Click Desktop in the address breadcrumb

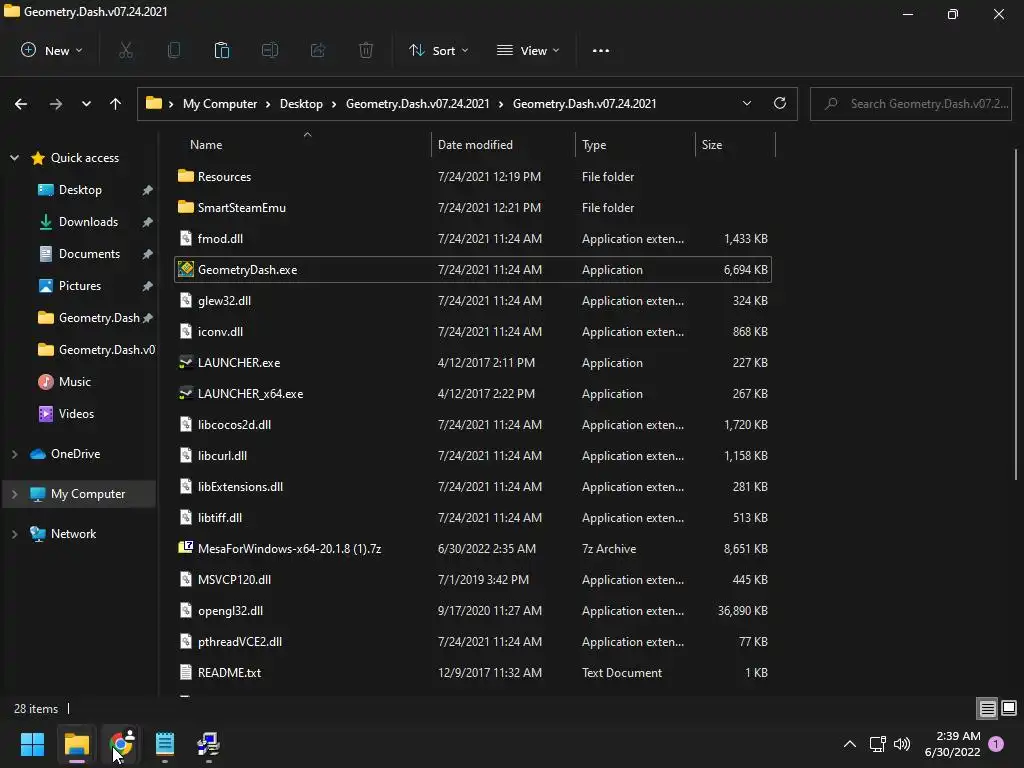[301, 104]
